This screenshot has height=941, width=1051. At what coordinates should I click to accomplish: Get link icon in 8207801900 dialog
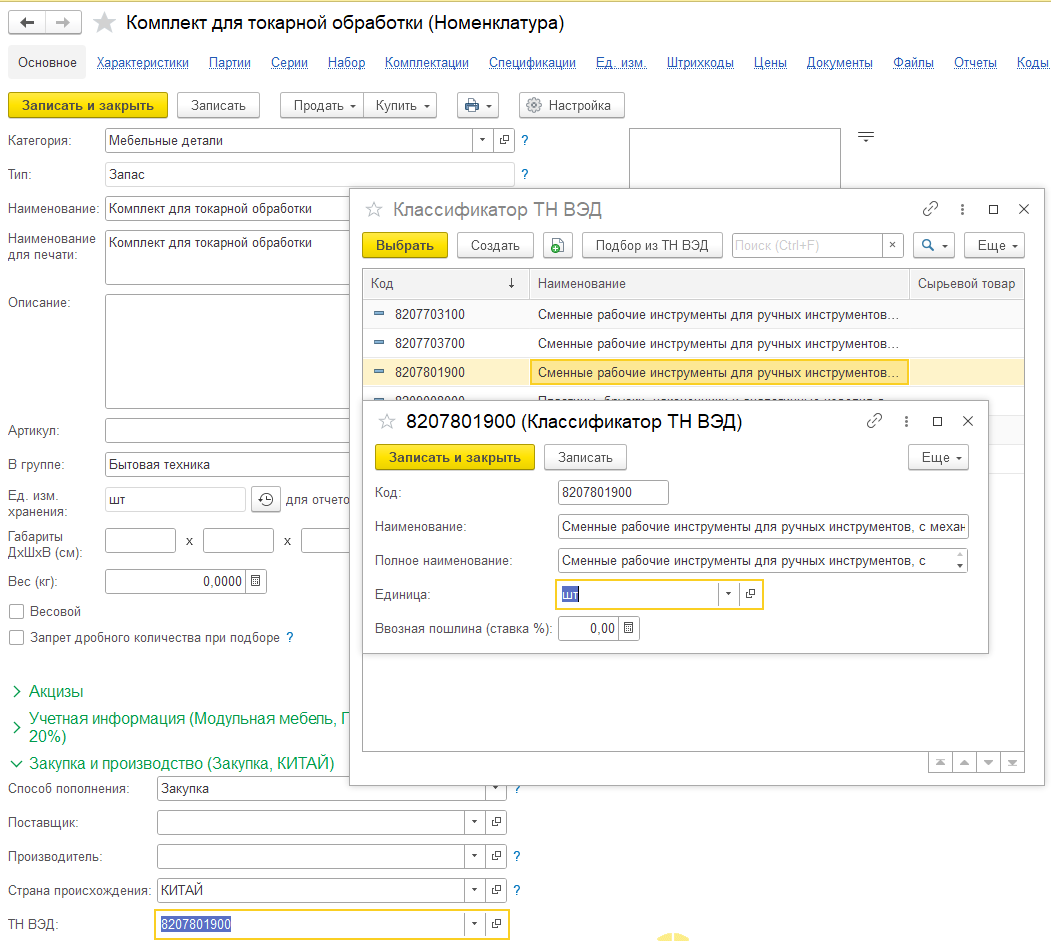pos(875,422)
